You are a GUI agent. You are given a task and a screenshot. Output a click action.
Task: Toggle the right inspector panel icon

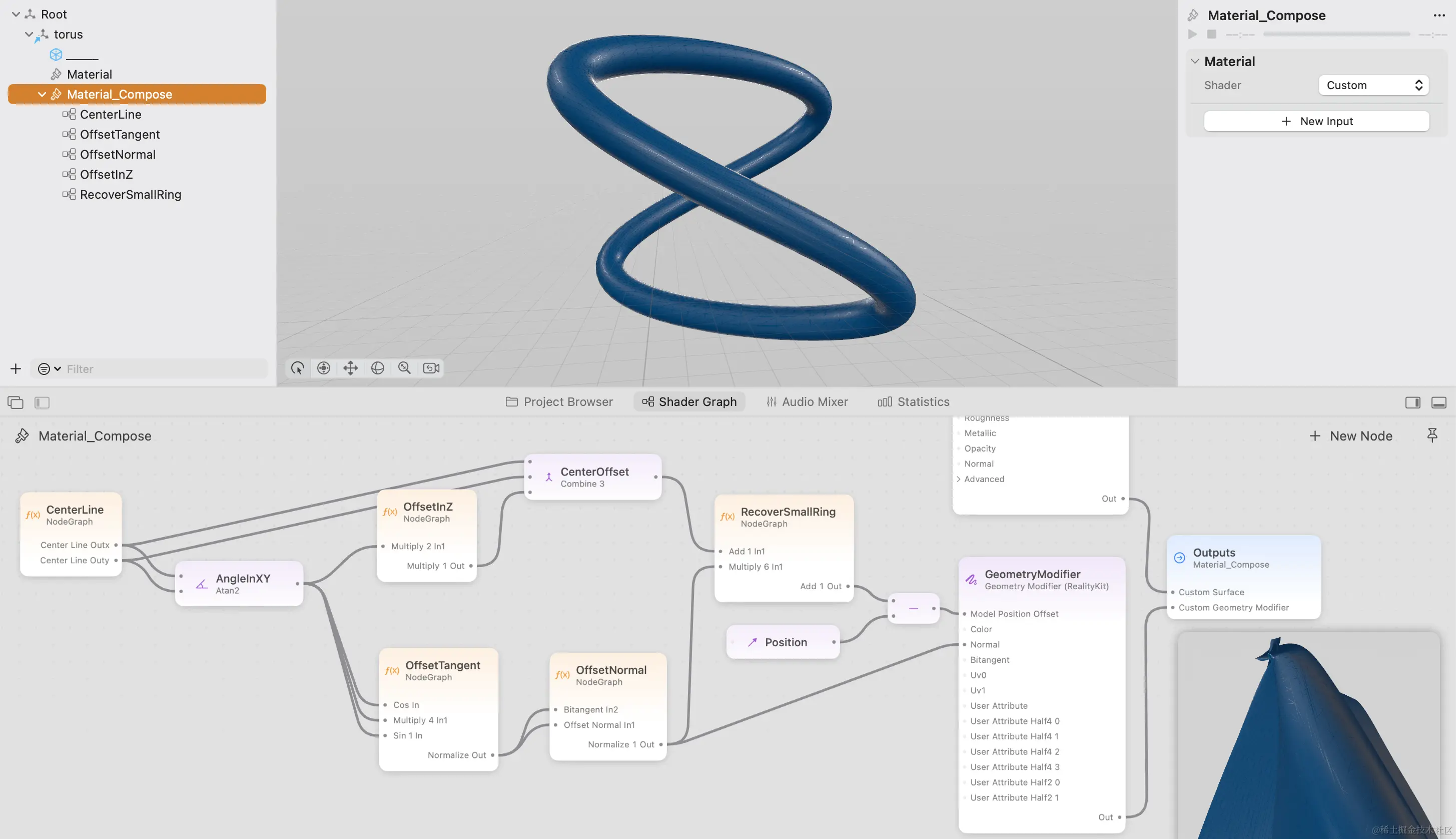[x=1412, y=402]
